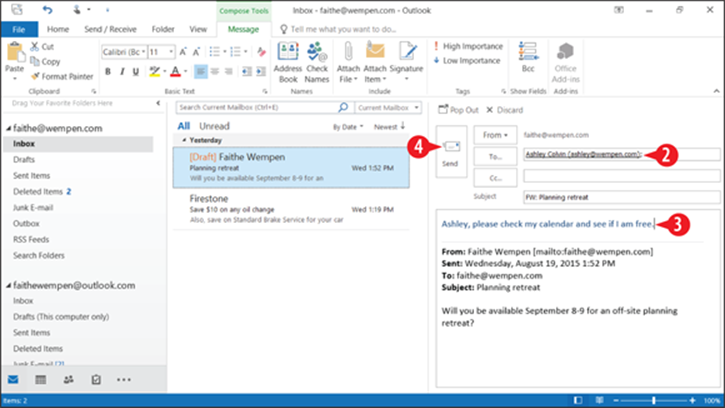Switch to Home tab
Screen dimensions: 725x408
(58, 29)
